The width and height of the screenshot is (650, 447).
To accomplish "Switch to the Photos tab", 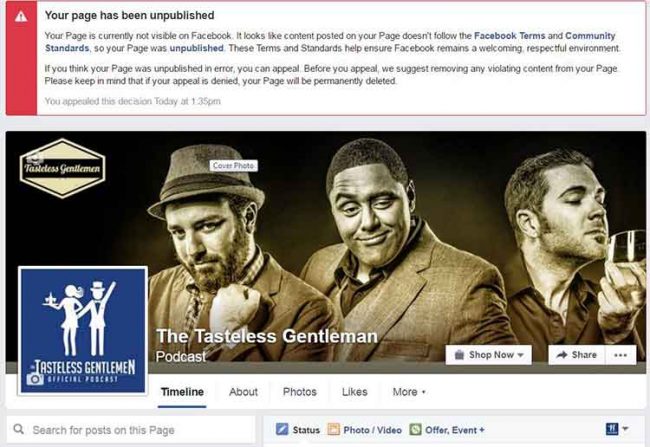I will 300,392.
